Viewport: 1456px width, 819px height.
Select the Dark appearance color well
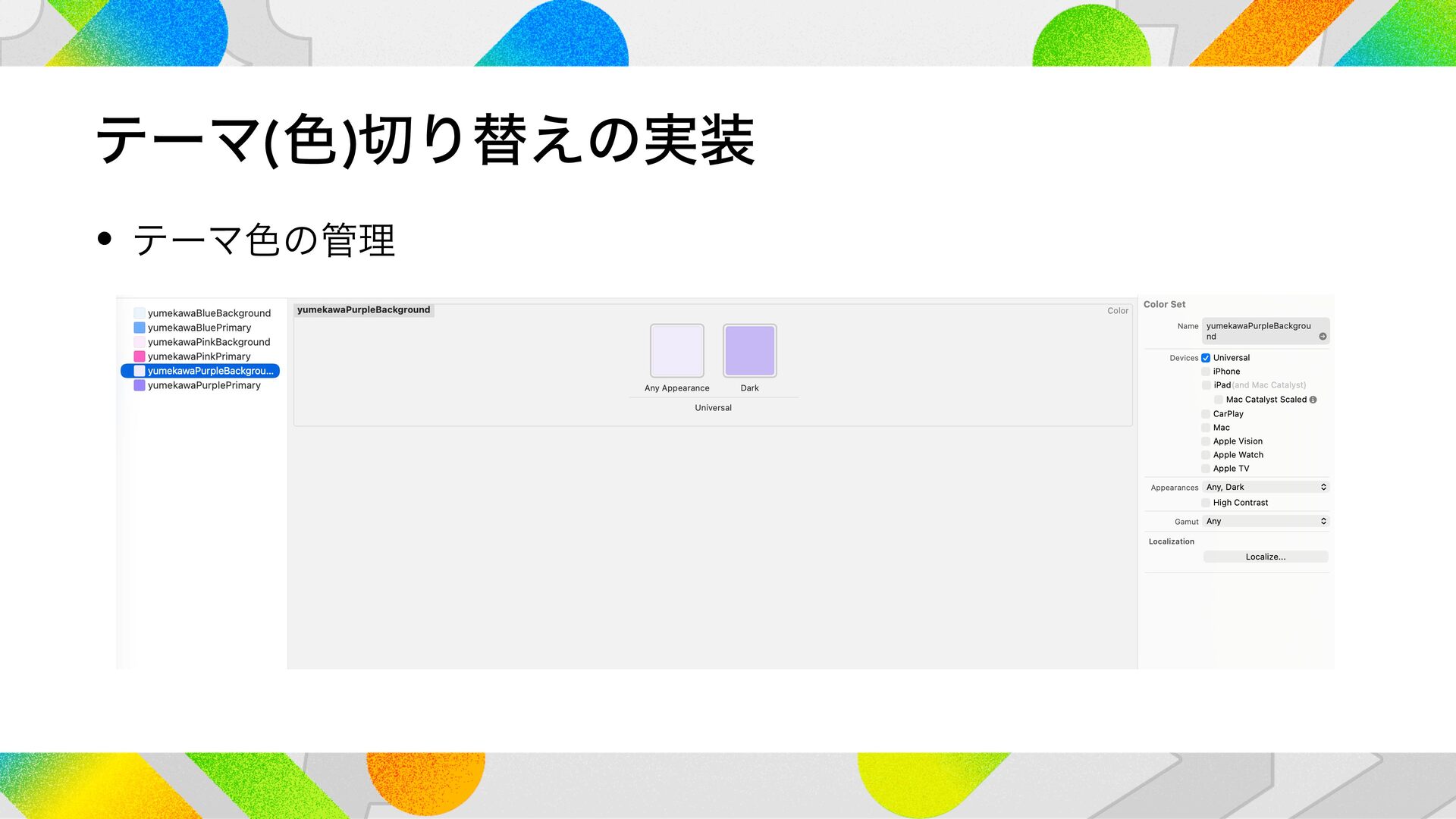749,350
